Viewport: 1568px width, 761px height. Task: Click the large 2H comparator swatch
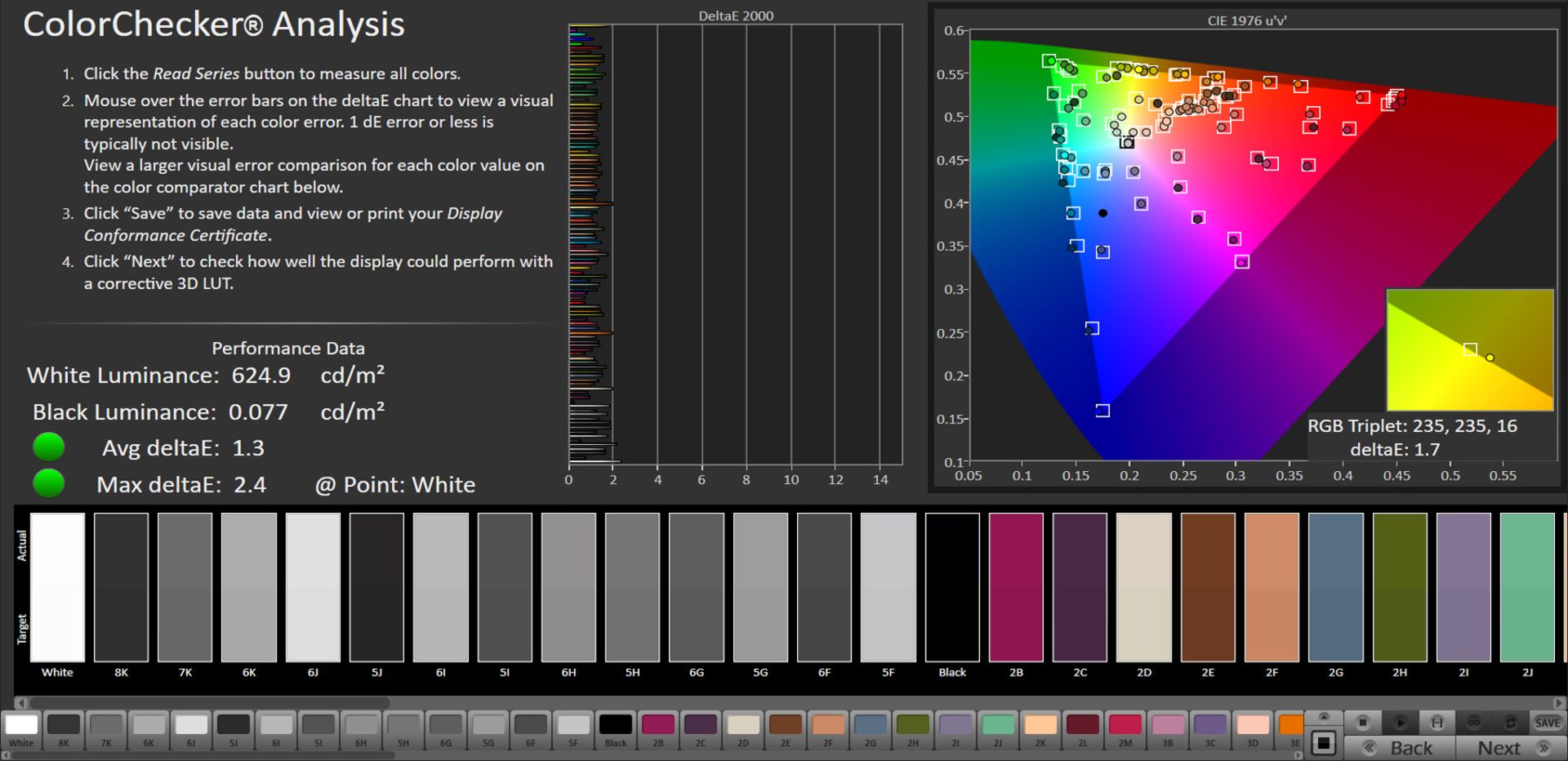[x=1400, y=587]
